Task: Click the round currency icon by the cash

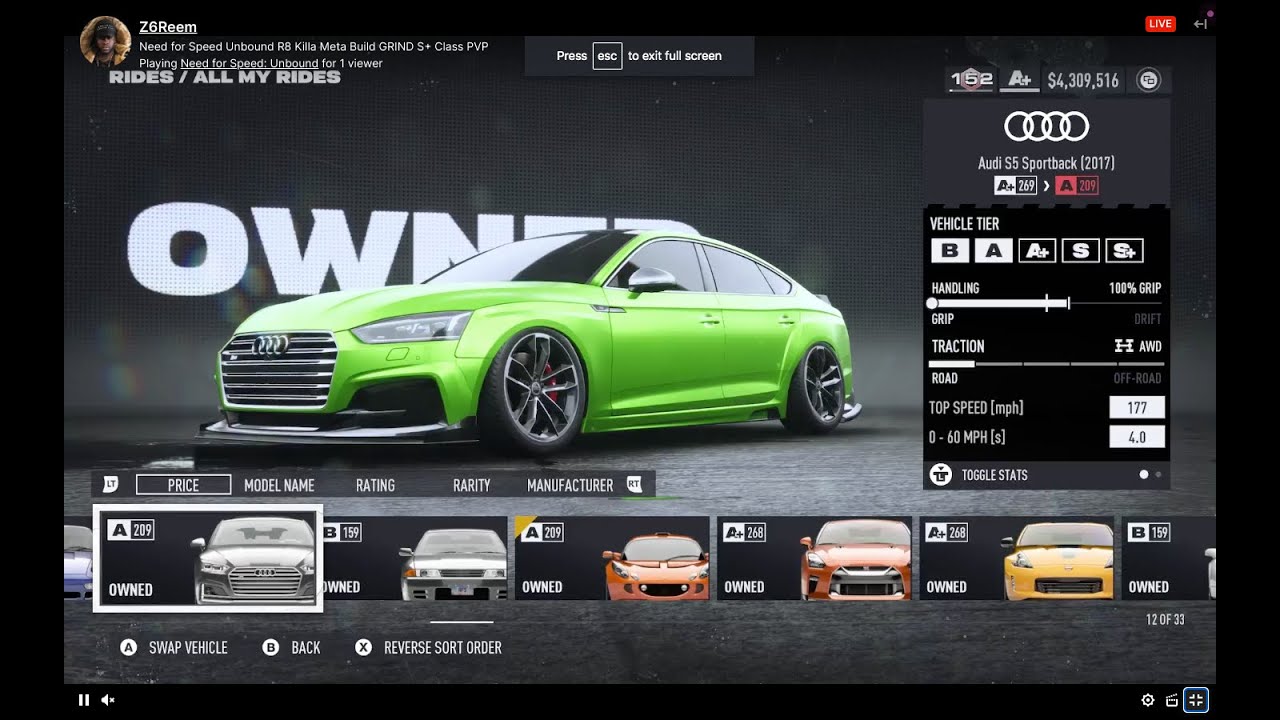Action: [1149, 80]
